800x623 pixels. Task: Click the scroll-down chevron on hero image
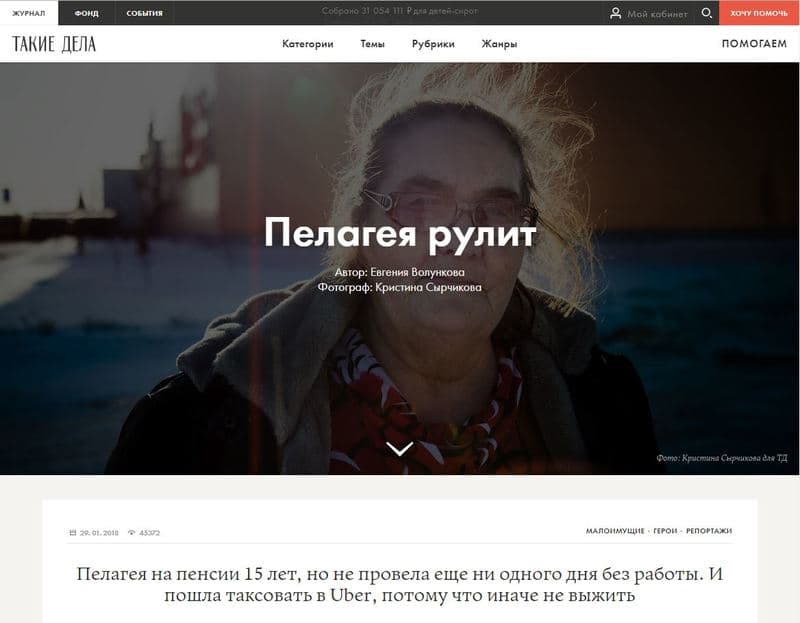[400, 449]
